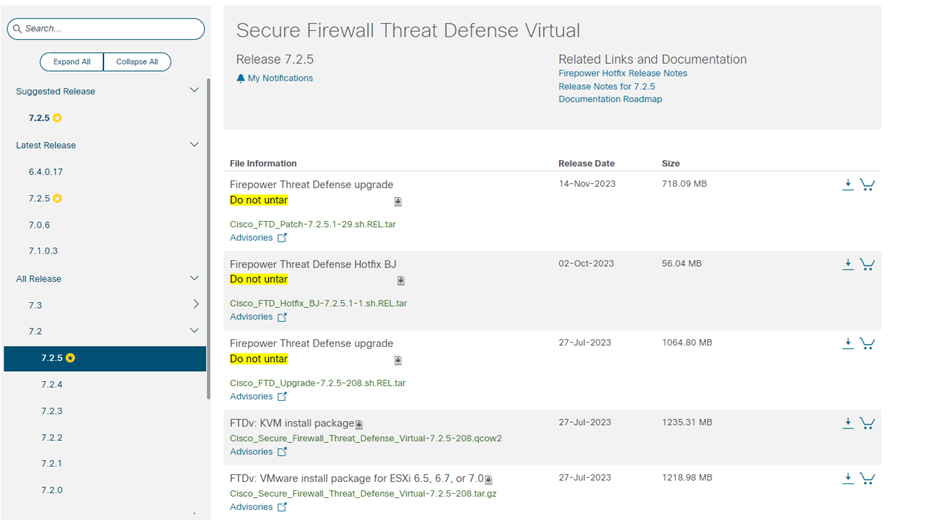Select release 6.4.0.17 in sidebar

tap(46, 172)
